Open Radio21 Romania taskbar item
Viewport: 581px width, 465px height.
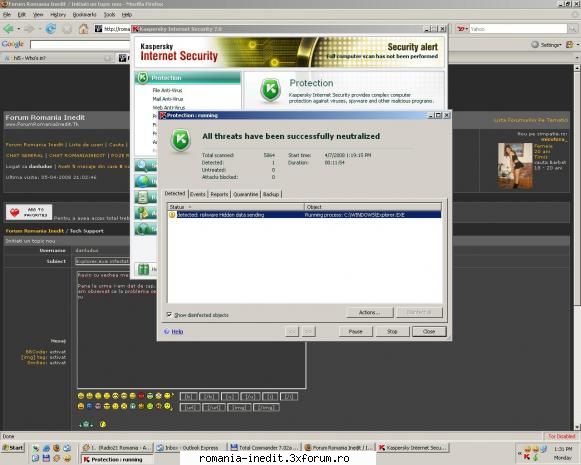pos(116,448)
